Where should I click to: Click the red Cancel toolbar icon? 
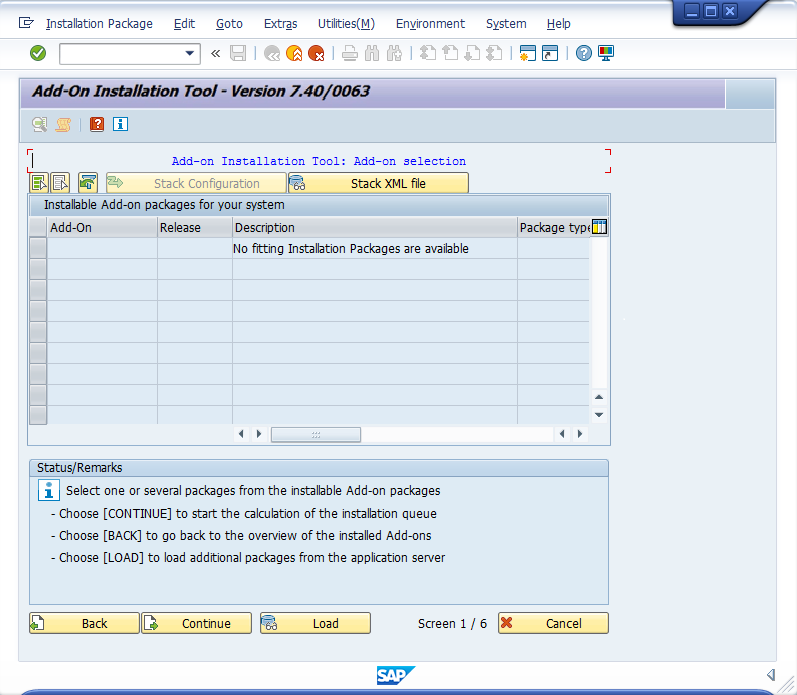[x=316, y=53]
